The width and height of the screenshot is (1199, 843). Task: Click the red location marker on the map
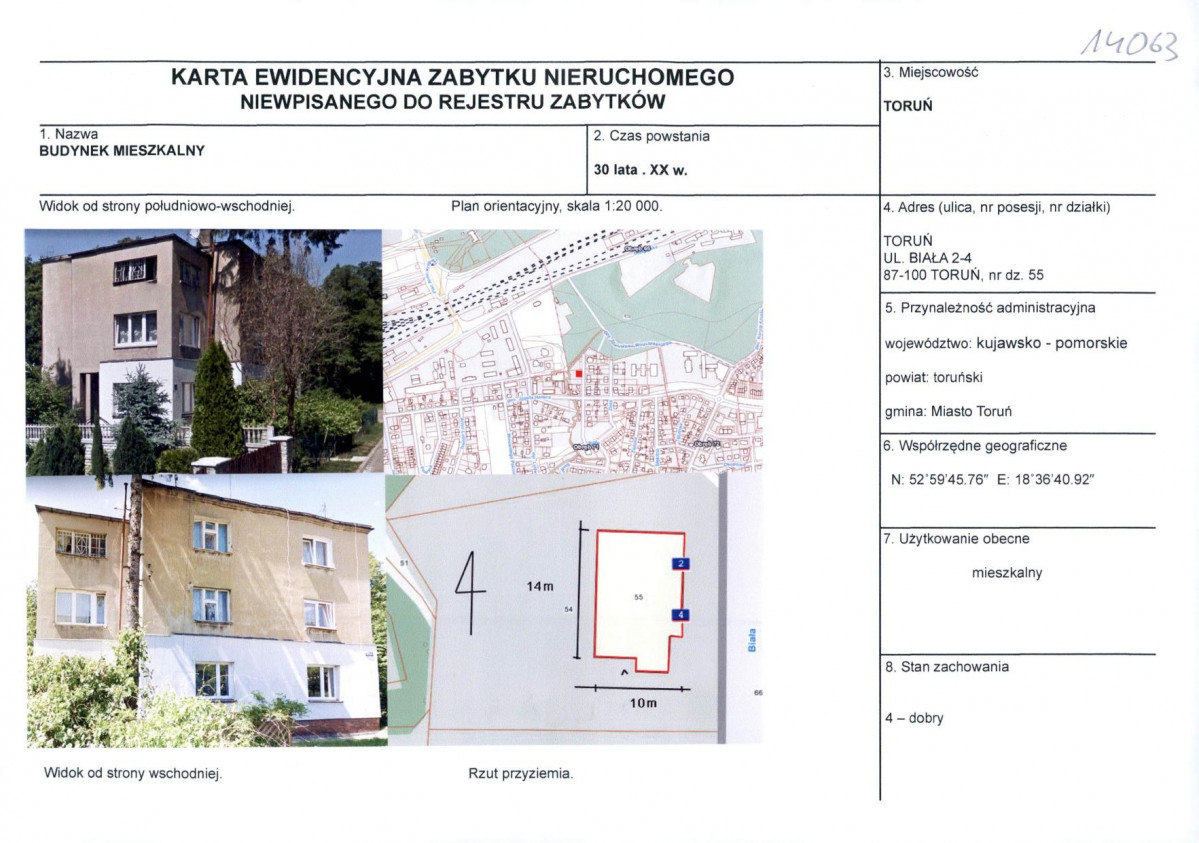[x=579, y=373]
